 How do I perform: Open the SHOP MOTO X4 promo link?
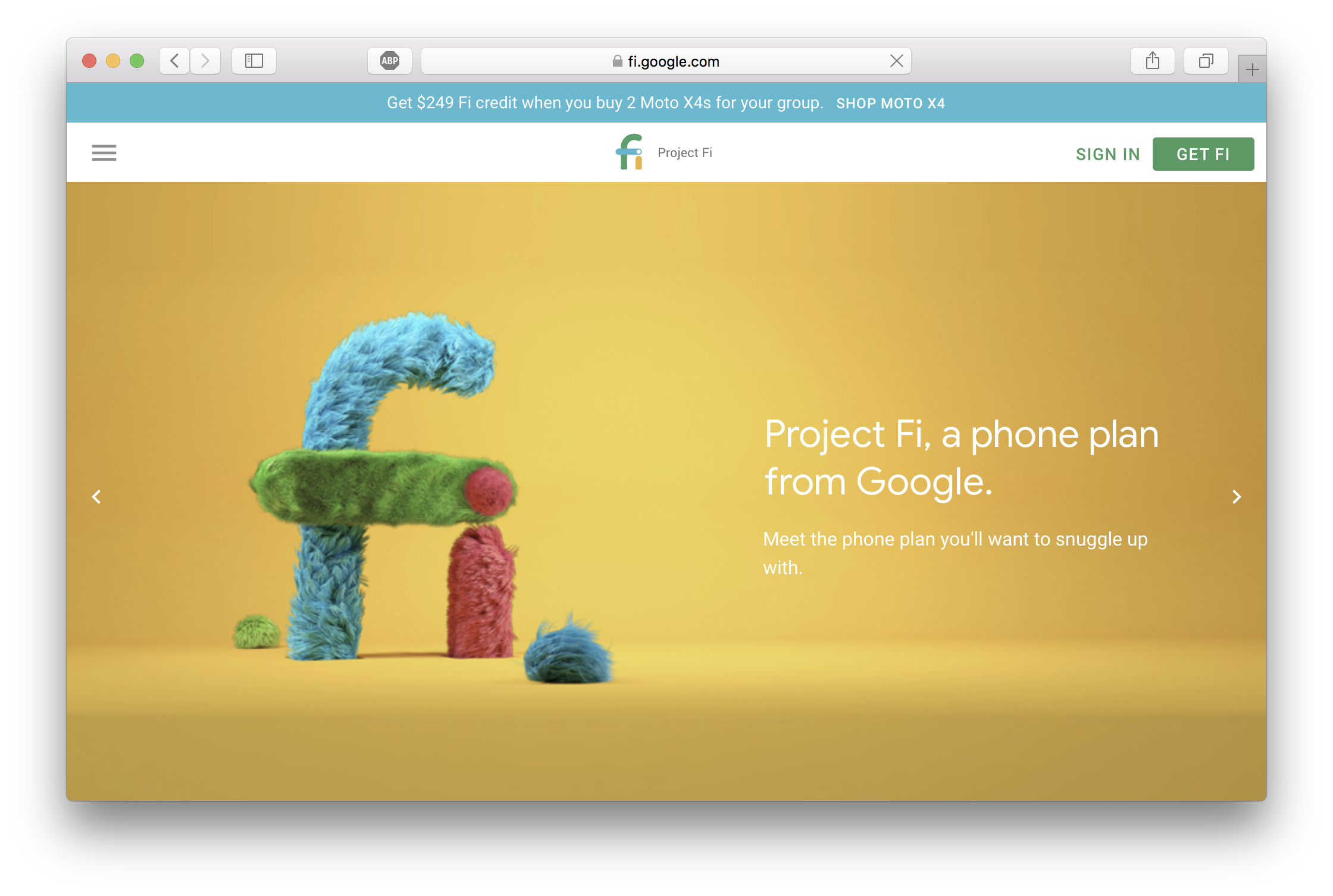click(891, 104)
